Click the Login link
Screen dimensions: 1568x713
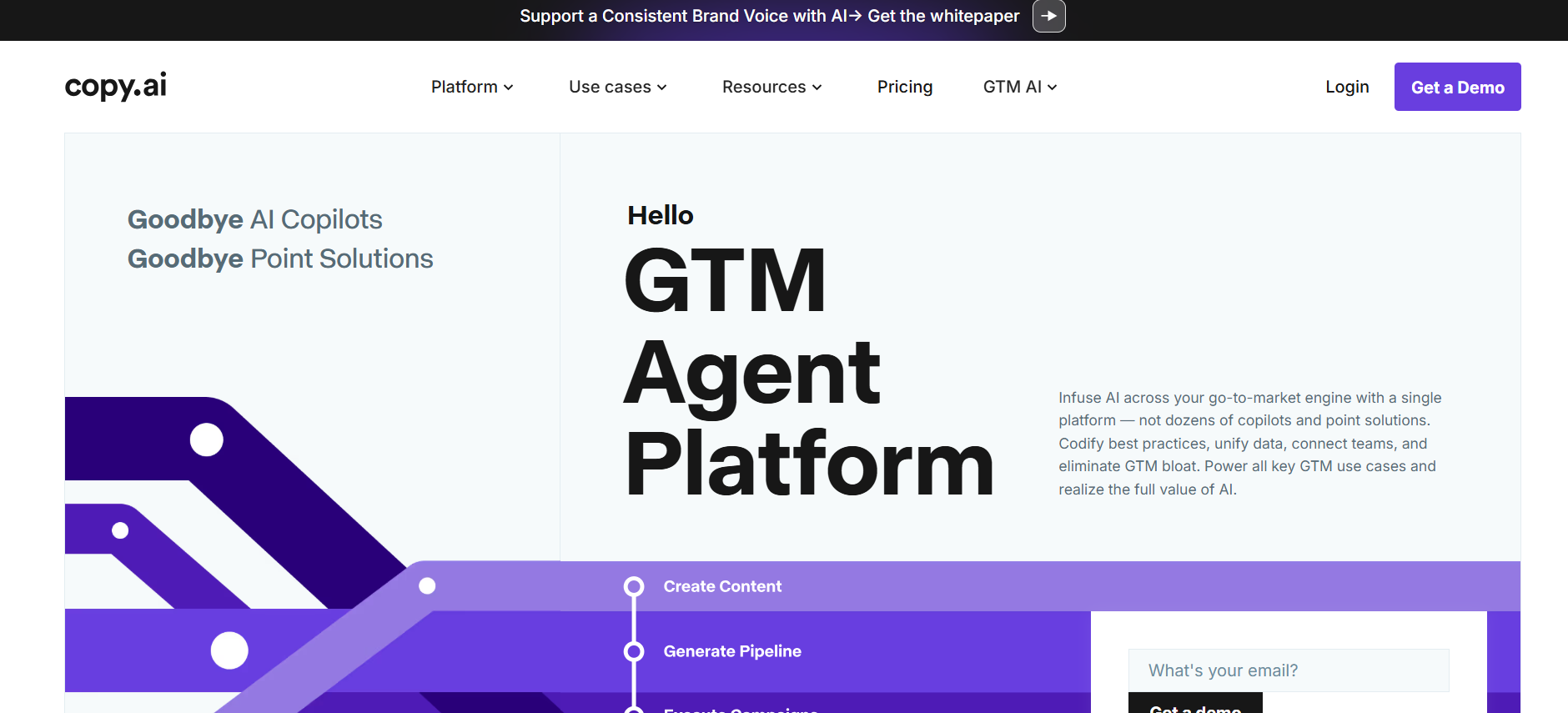click(x=1347, y=87)
